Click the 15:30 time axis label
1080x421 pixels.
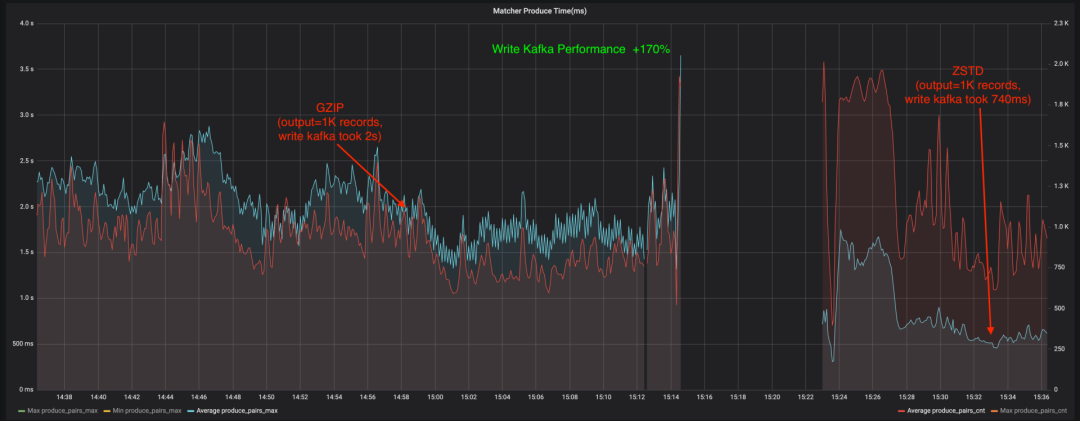pyautogui.click(x=940, y=398)
